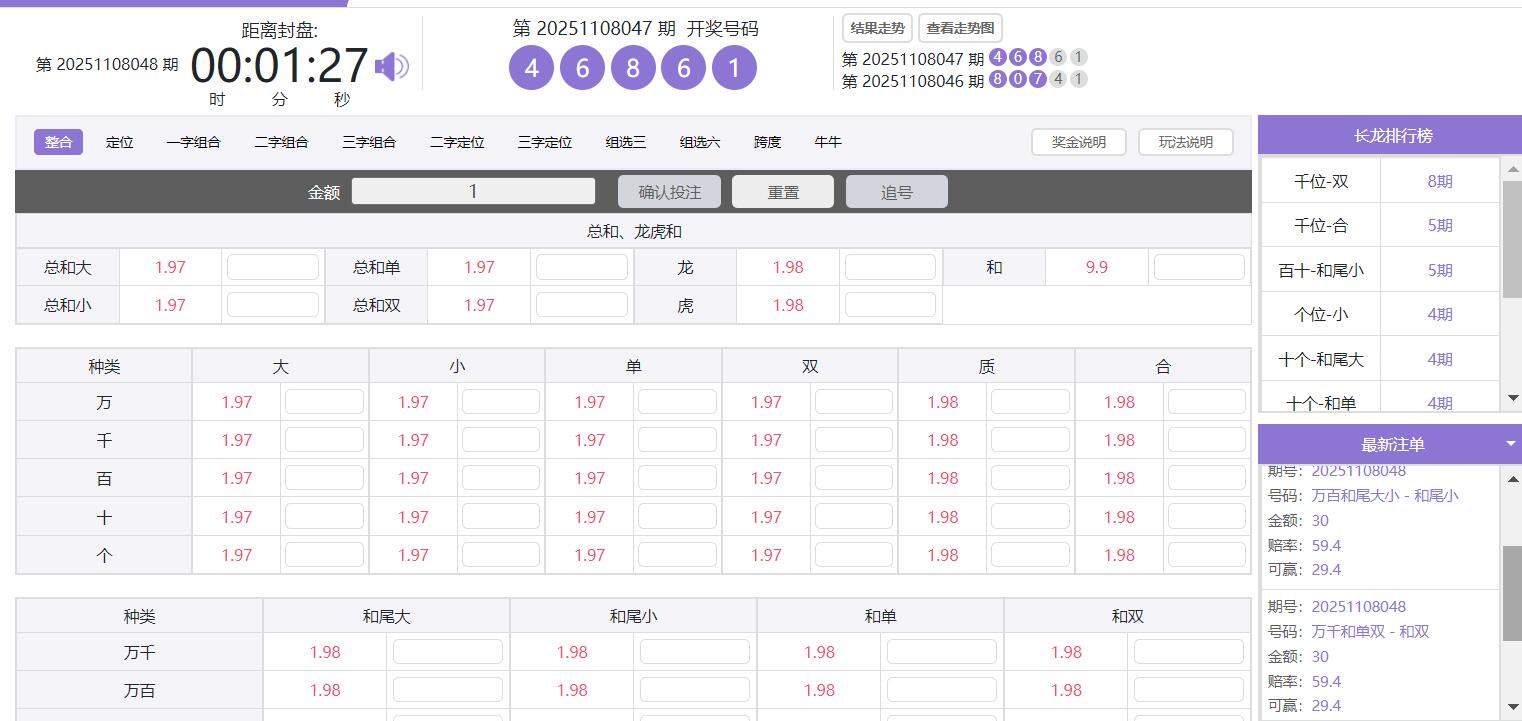Click the winning number ball 4
Viewport: 1522px width, 721px height.
[531, 68]
